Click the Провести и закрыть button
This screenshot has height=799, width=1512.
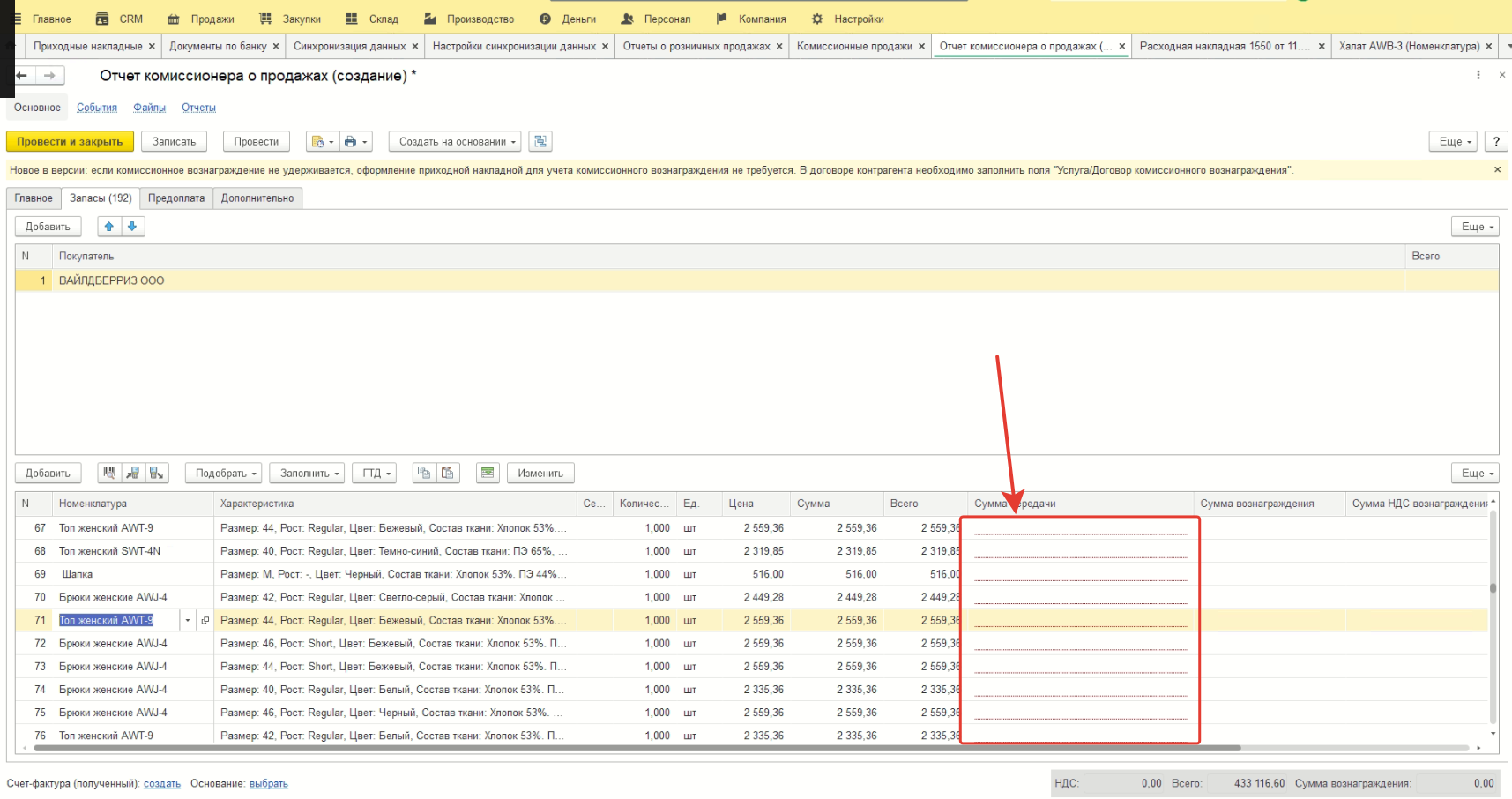click(x=70, y=142)
